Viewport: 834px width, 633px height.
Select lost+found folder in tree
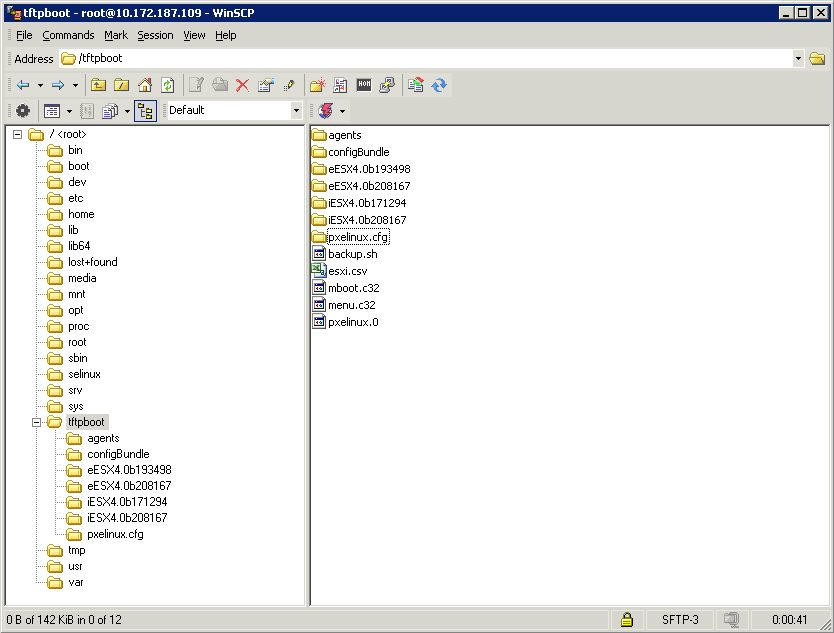click(93, 262)
